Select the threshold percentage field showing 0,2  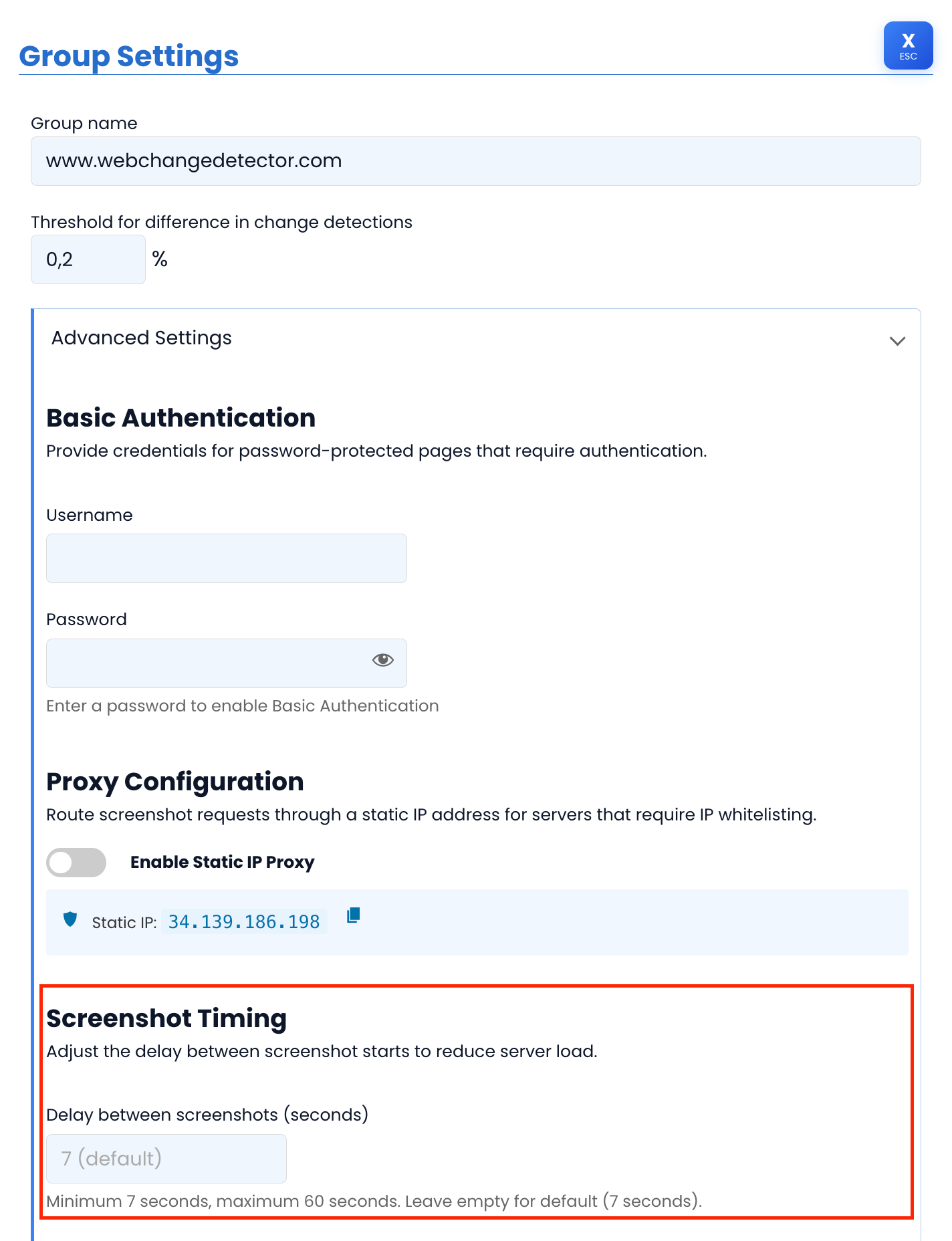click(x=88, y=259)
